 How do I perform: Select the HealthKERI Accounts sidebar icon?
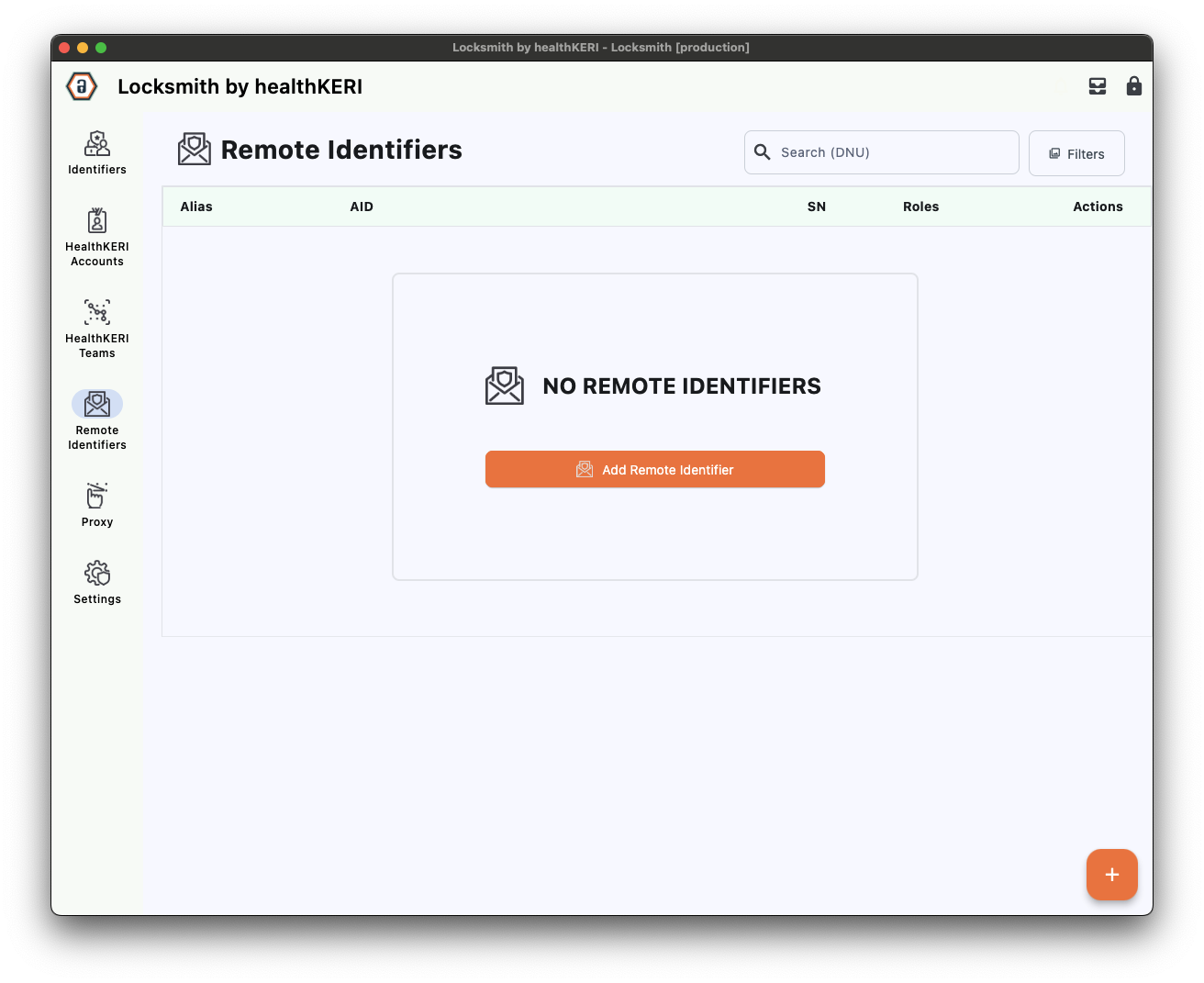coord(96,234)
